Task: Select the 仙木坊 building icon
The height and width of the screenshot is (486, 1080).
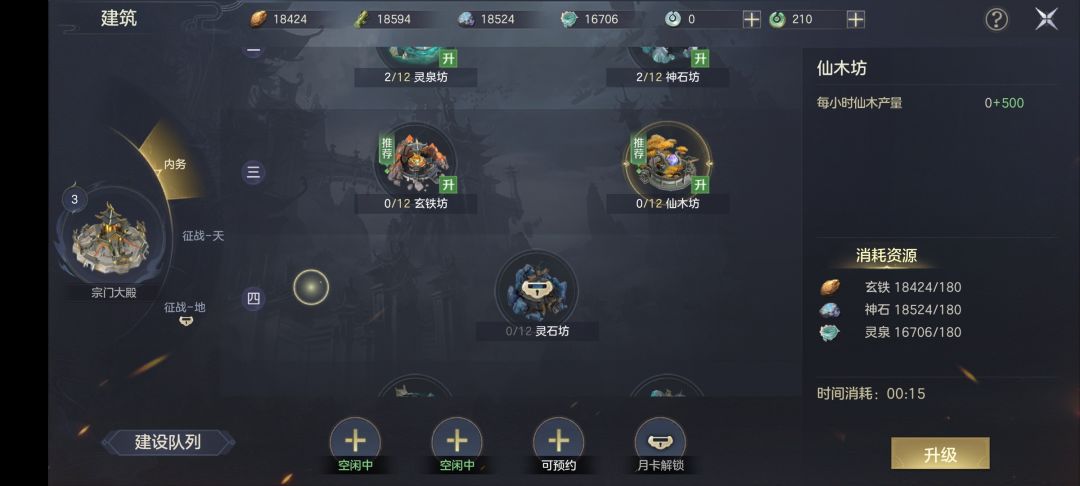Action: (x=668, y=160)
